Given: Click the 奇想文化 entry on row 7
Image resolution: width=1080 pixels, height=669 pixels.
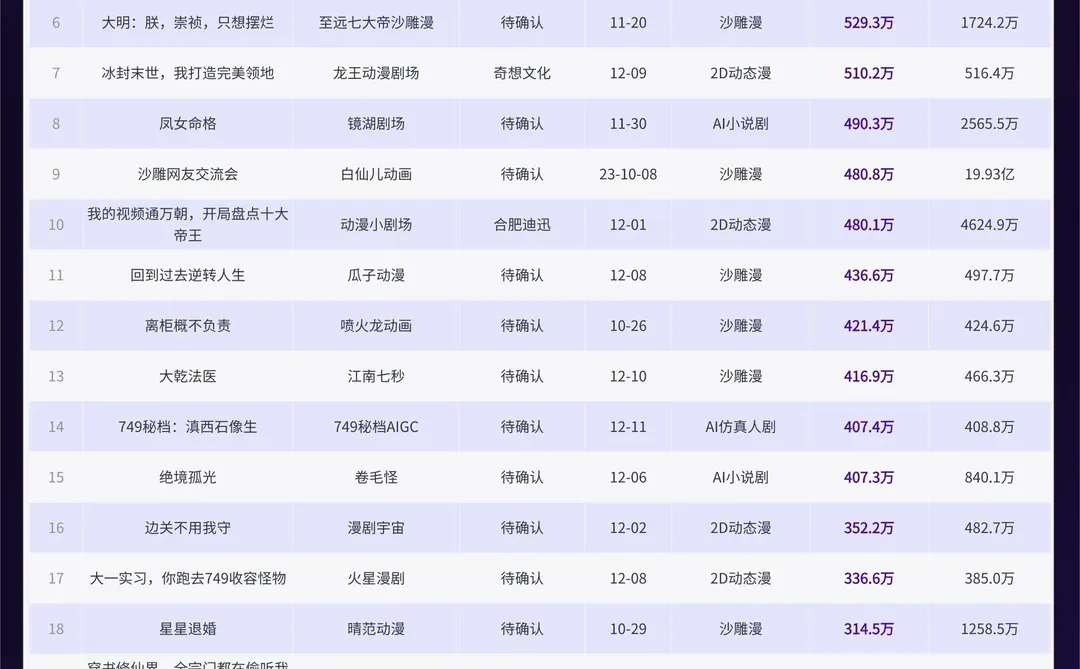Looking at the screenshot, I should click(522, 73).
